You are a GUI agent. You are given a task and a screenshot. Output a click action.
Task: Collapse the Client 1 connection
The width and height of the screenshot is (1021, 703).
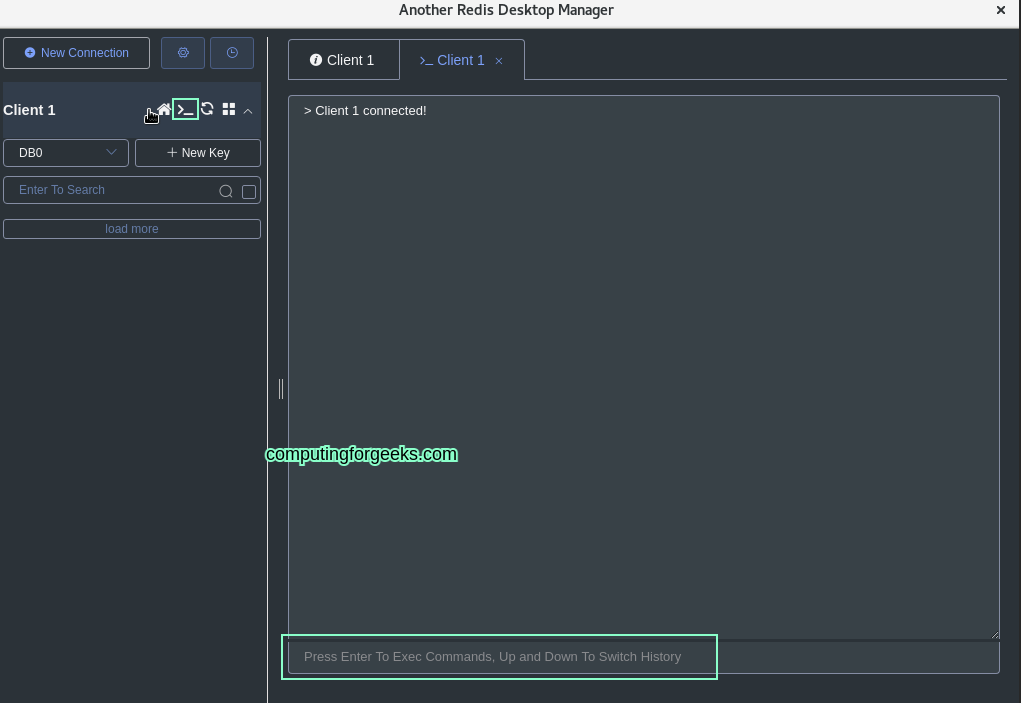[x=248, y=111]
